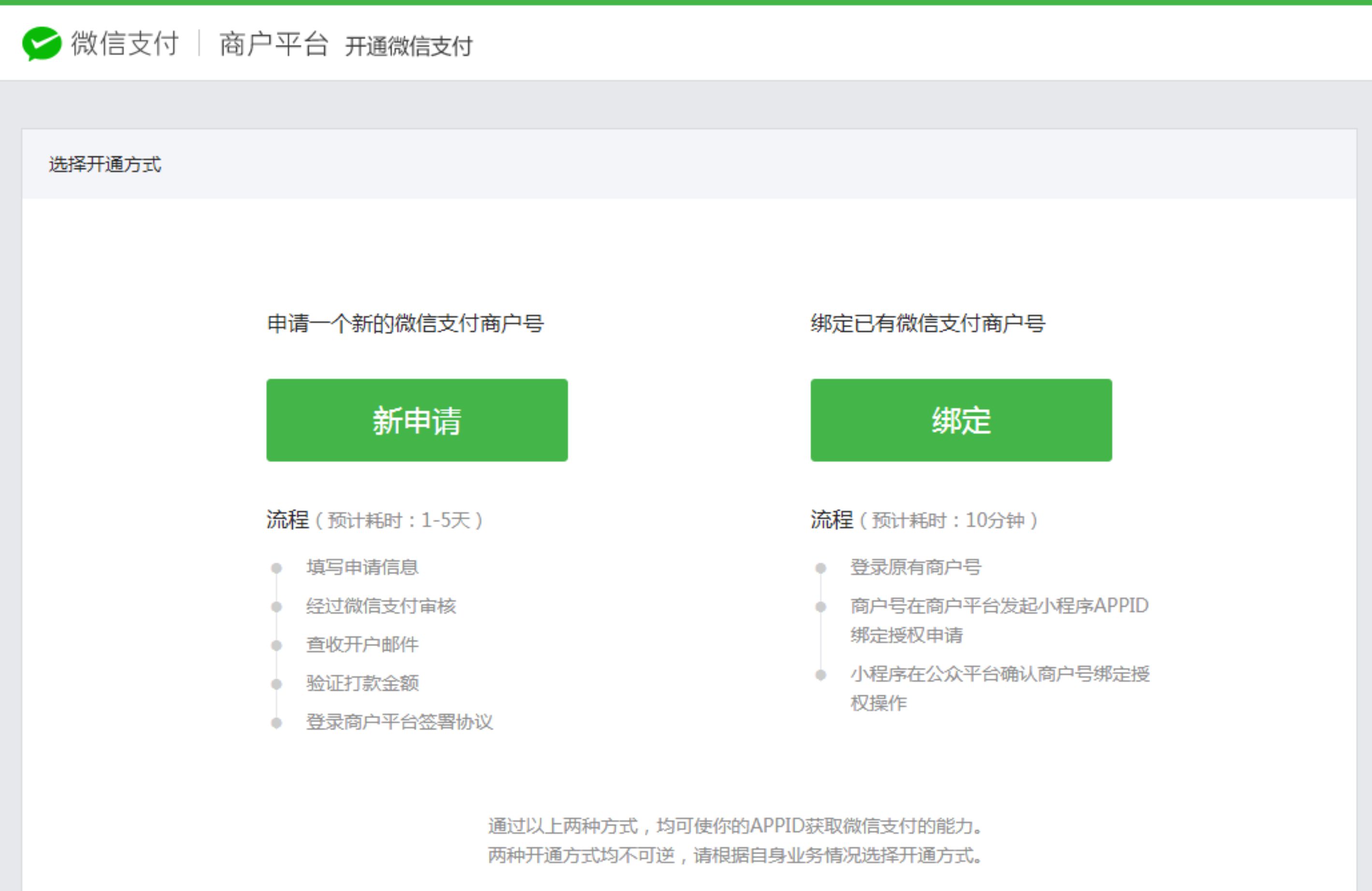Click the WeChat Pay green logo icon
The width and height of the screenshot is (1372, 891).
click(x=42, y=43)
